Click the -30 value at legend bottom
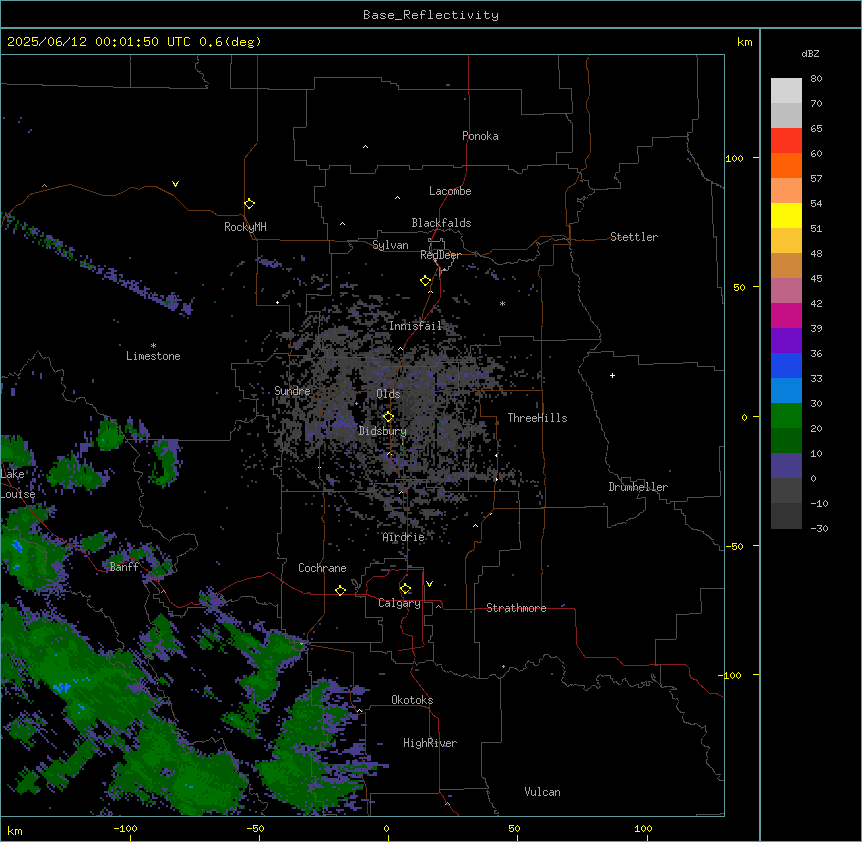 click(x=819, y=529)
